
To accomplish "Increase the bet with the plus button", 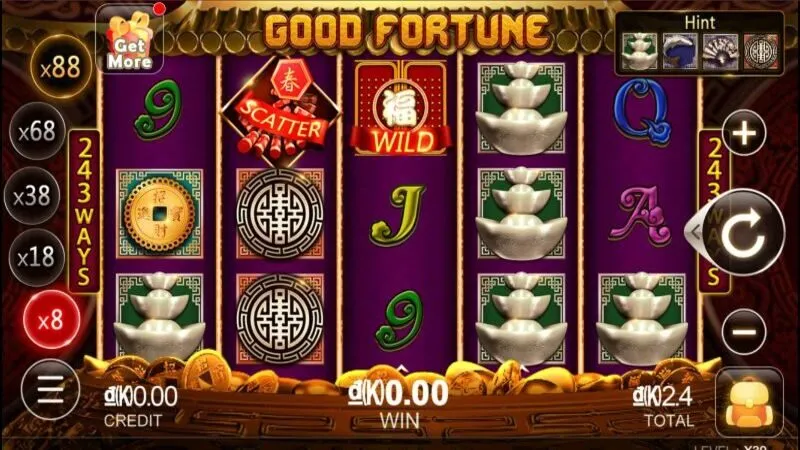I will (744, 133).
